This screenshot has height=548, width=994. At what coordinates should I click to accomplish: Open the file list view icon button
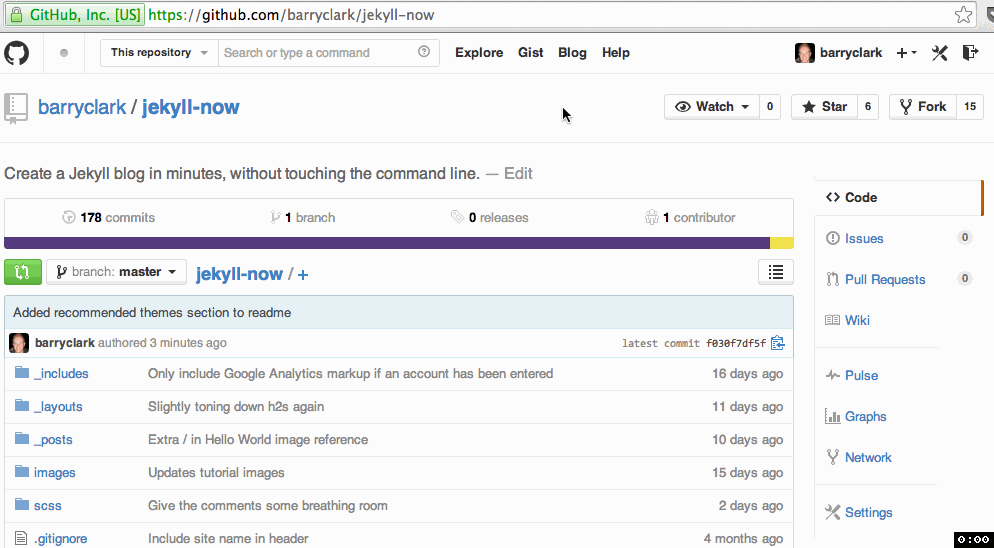pos(776,272)
